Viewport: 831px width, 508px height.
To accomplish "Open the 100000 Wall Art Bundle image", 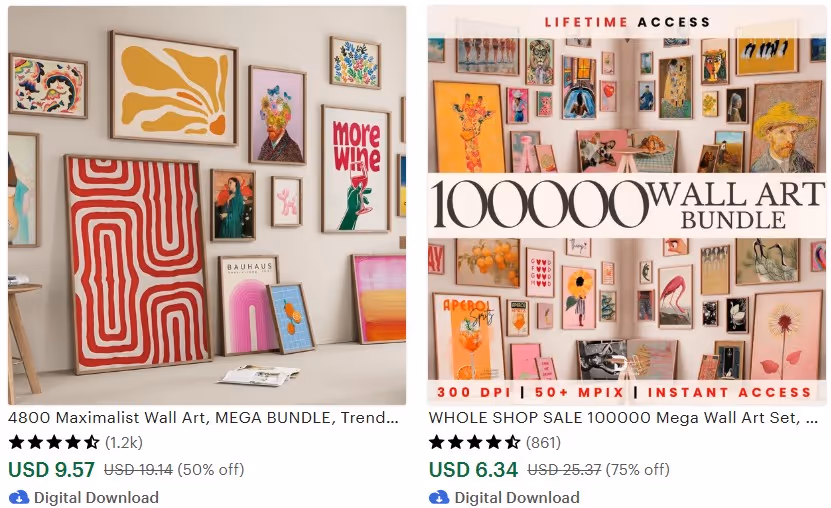I will [x=627, y=206].
